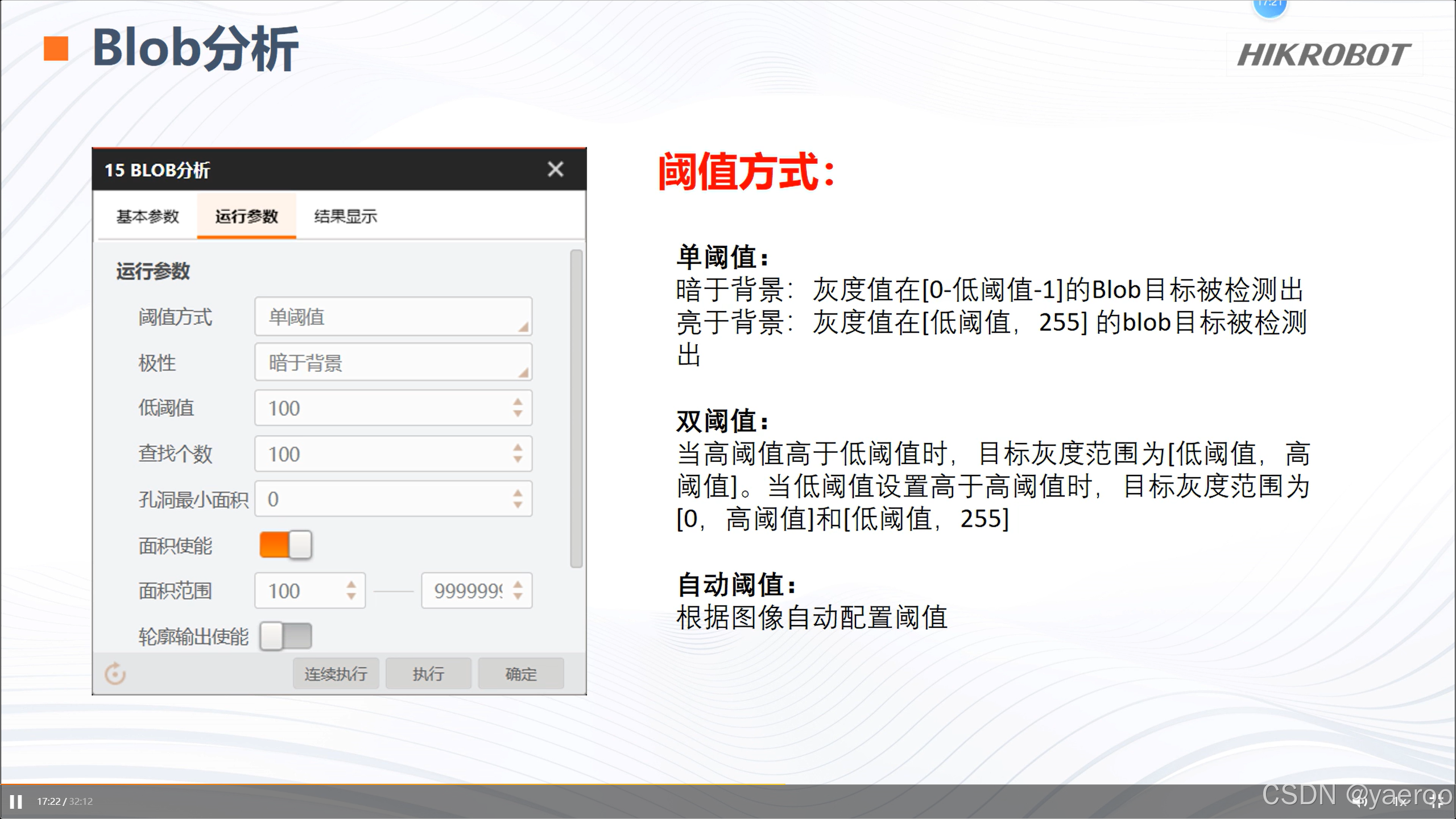Click the dialog's vertical scrollbar
Viewport: 1456px width, 819px height.
click(576, 408)
